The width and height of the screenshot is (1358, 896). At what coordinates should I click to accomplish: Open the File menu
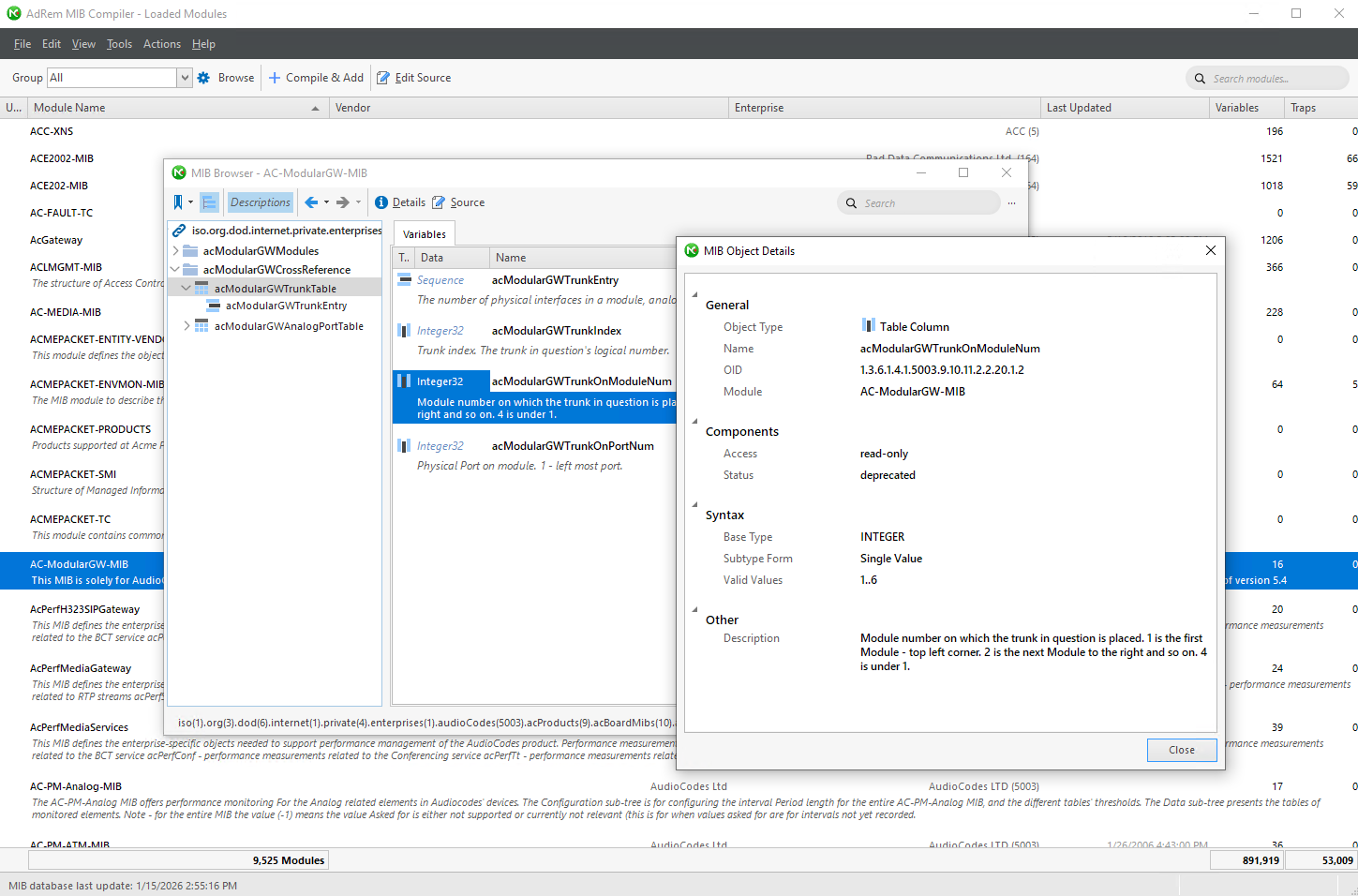pyautogui.click(x=22, y=44)
